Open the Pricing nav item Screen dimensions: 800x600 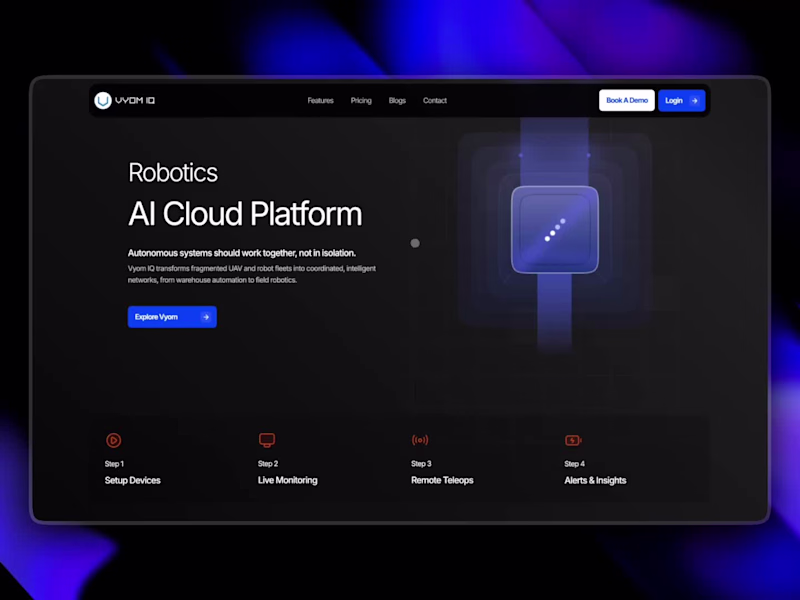[361, 101]
